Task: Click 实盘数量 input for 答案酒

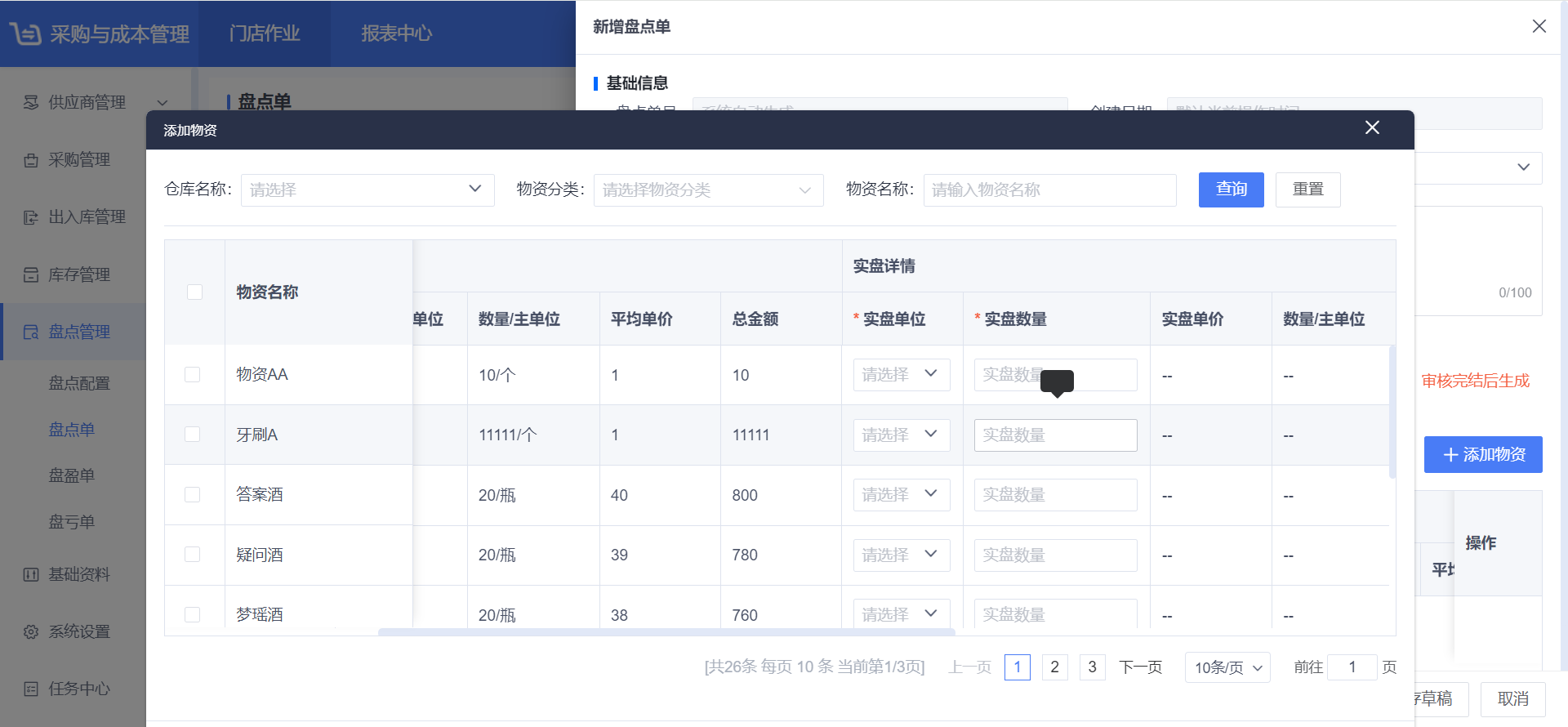Action: 1055,494
